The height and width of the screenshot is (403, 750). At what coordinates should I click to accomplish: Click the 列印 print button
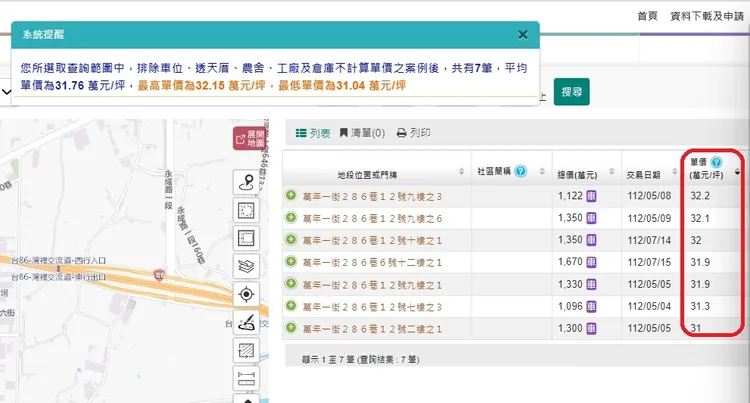click(x=414, y=132)
